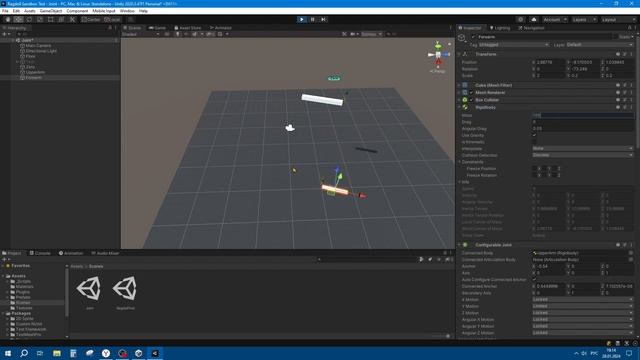Toggle the Forearm active checkbox in Inspector
The width and height of the screenshot is (640, 360).
[473, 37]
